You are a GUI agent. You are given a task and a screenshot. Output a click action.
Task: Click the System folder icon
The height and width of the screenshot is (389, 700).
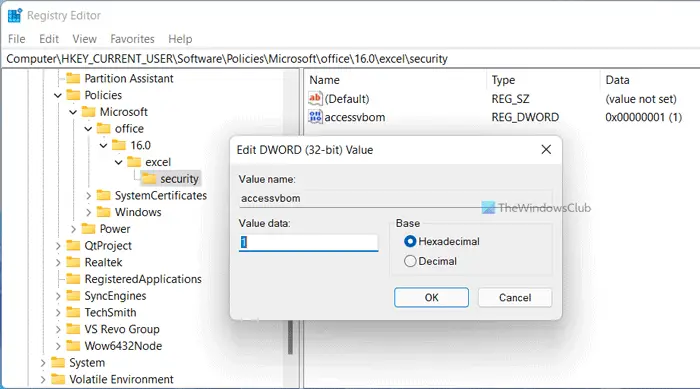(58, 362)
